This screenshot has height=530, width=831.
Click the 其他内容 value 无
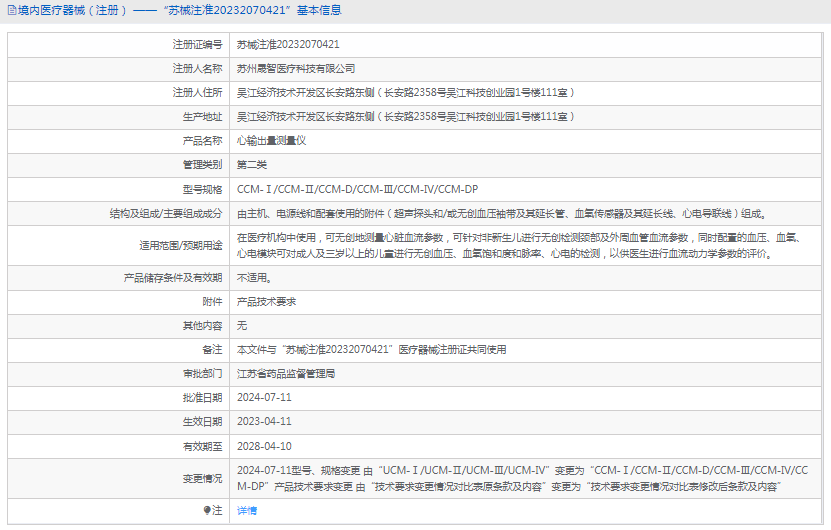pos(242,325)
